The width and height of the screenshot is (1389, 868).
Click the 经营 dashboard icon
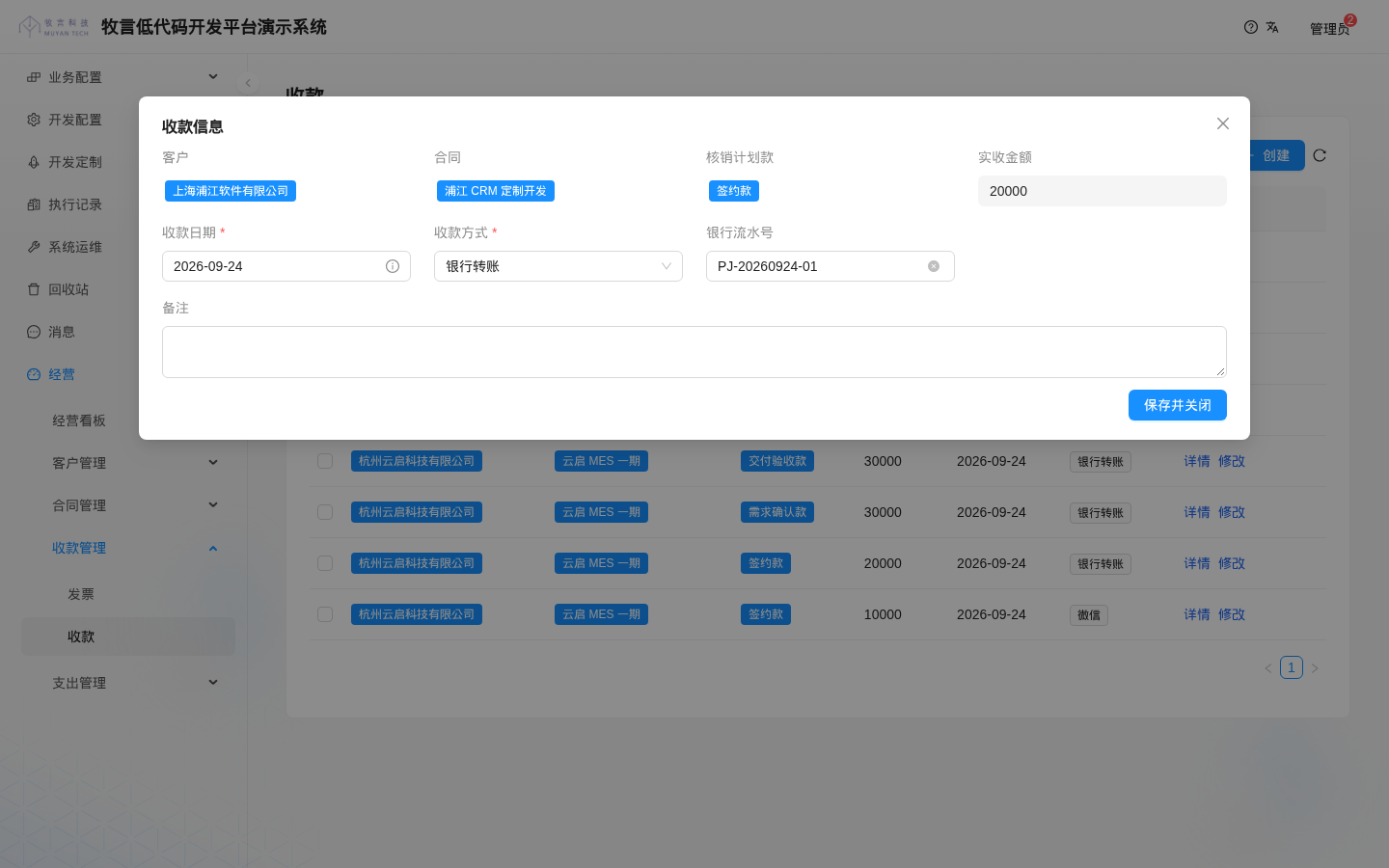34,374
